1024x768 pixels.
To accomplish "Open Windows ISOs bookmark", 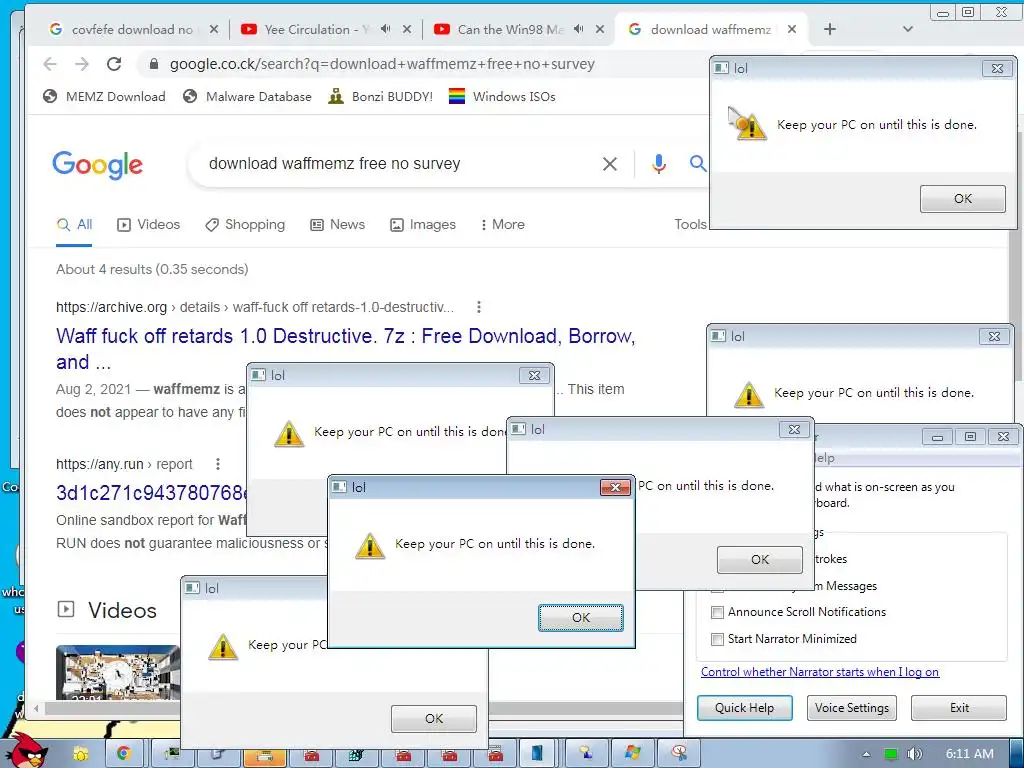I will point(502,97).
